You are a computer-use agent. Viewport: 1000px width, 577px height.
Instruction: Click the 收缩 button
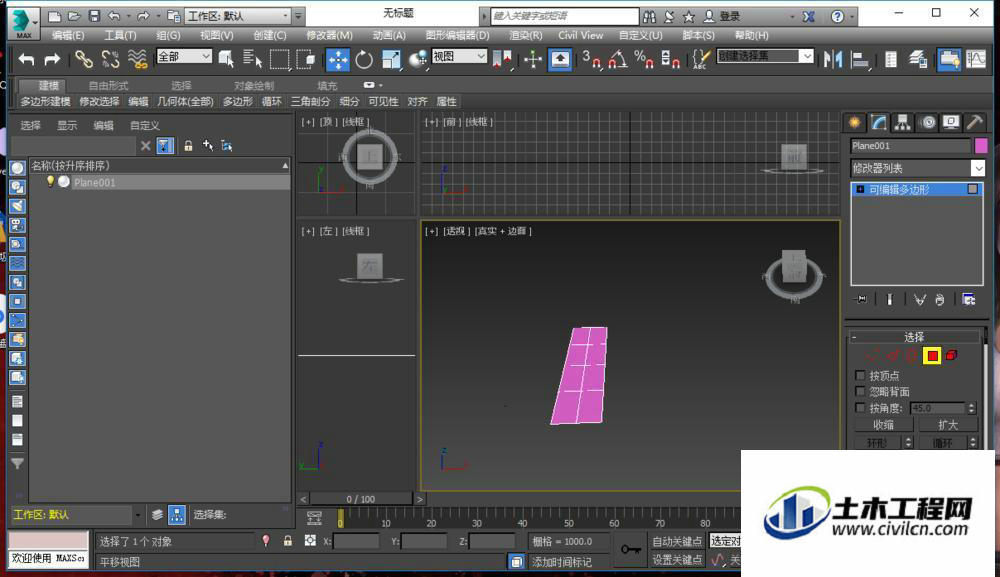point(883,425)
